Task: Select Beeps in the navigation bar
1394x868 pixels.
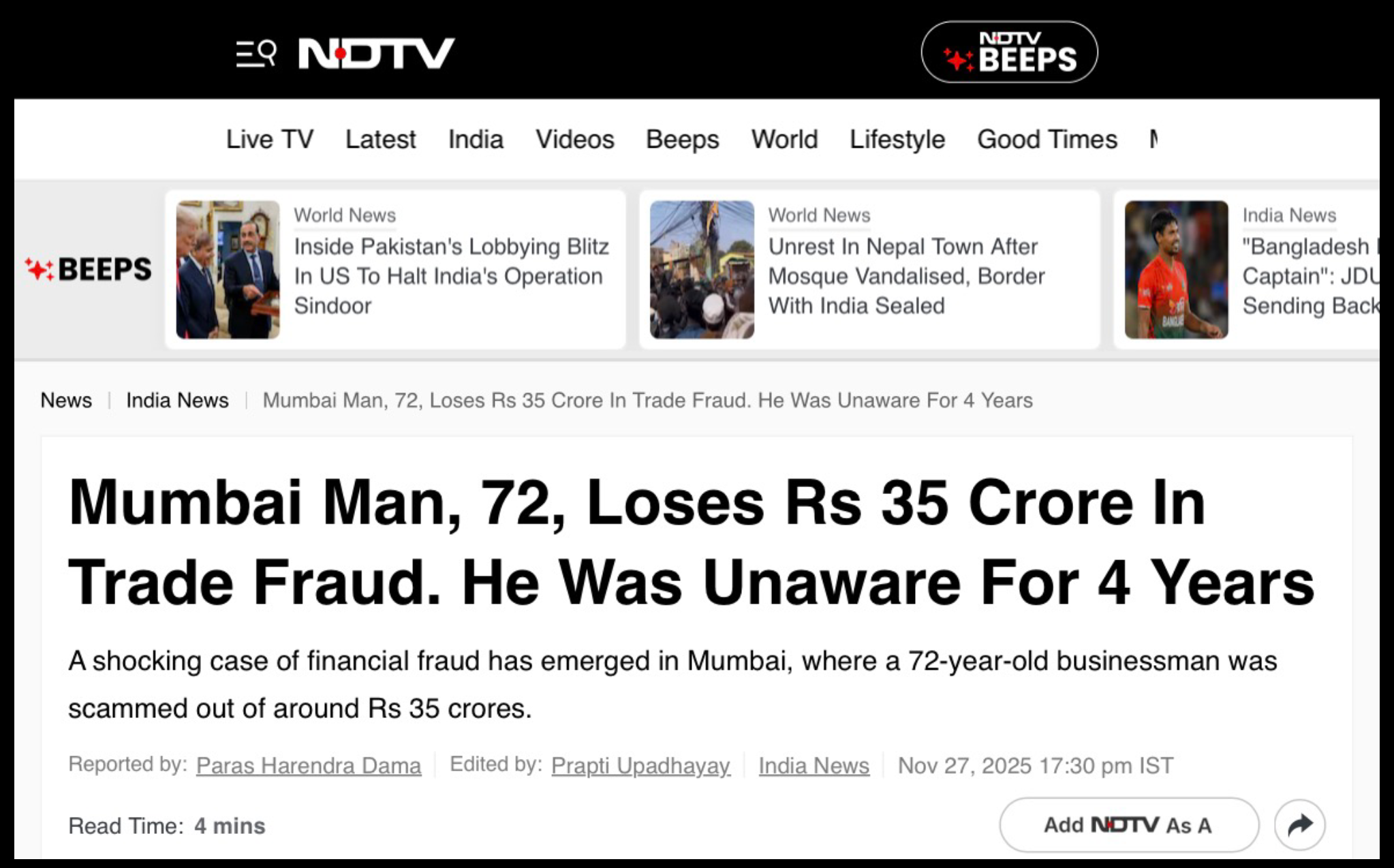Action: click(x=682, y=140)
